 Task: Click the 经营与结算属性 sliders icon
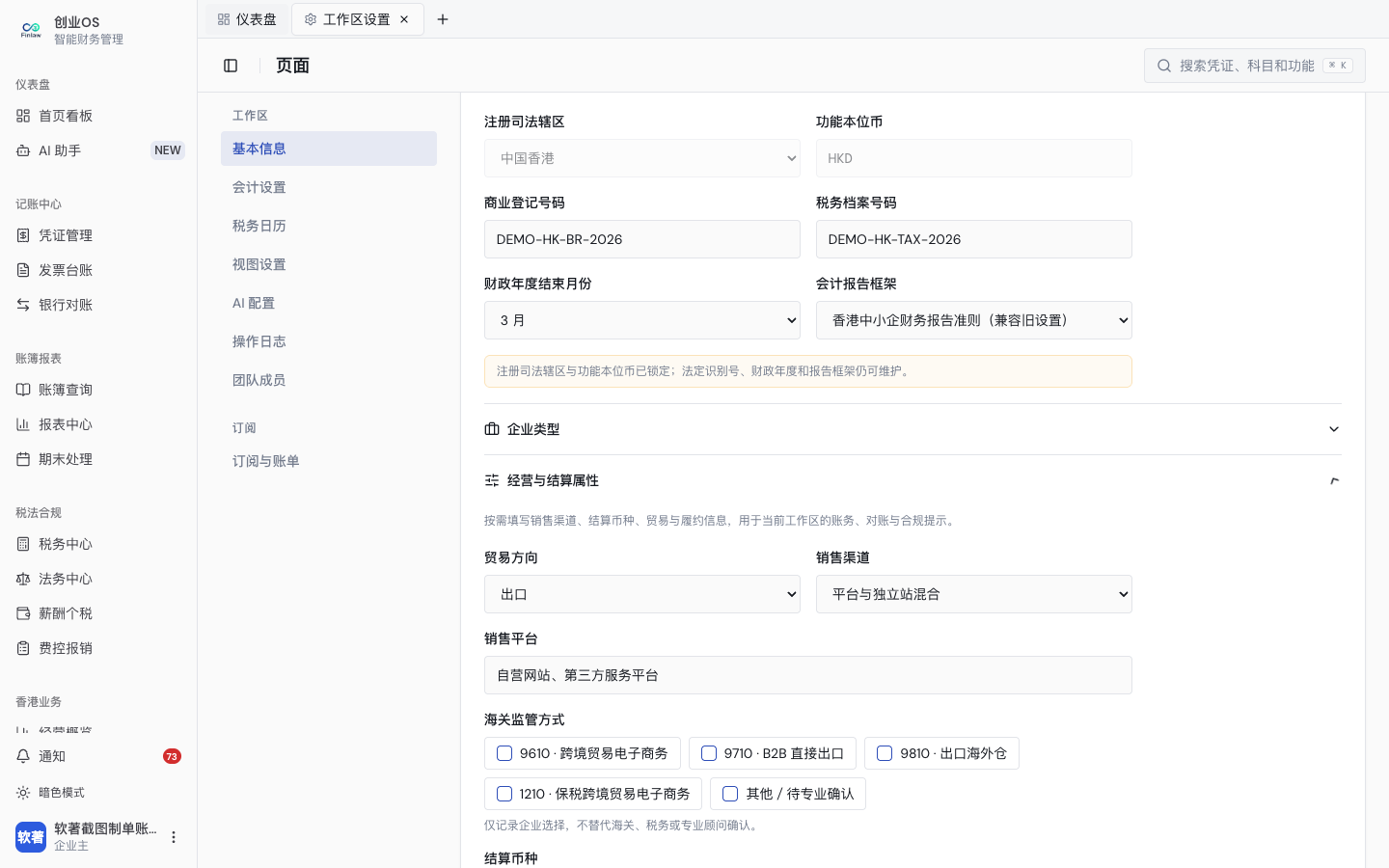point(492,480)
